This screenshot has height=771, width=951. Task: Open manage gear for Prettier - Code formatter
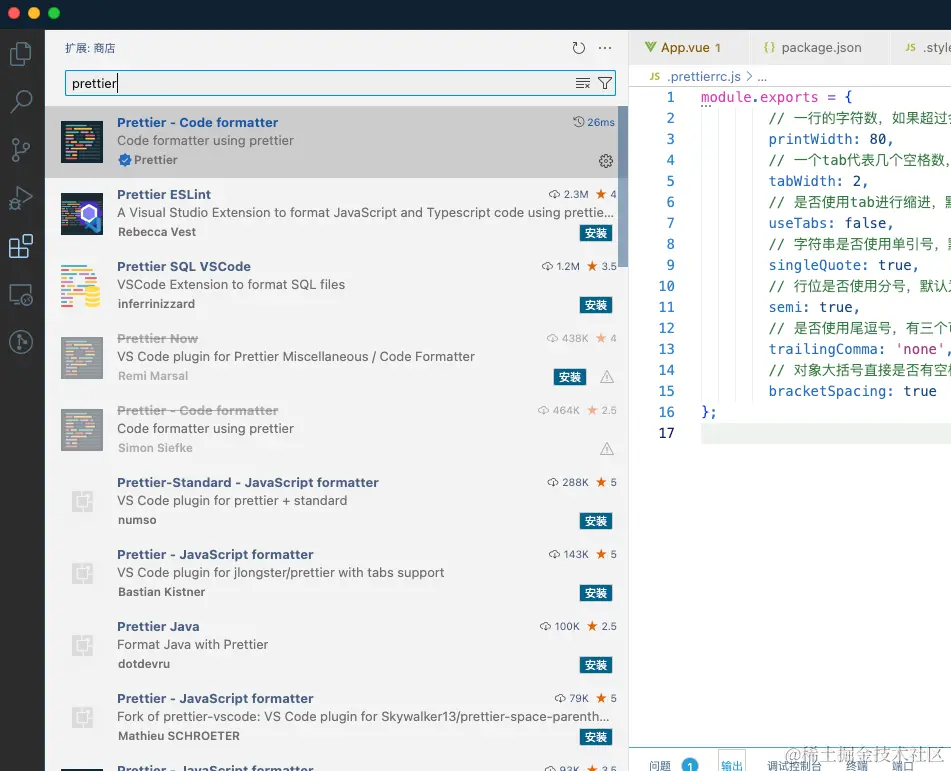click(605, 161)
